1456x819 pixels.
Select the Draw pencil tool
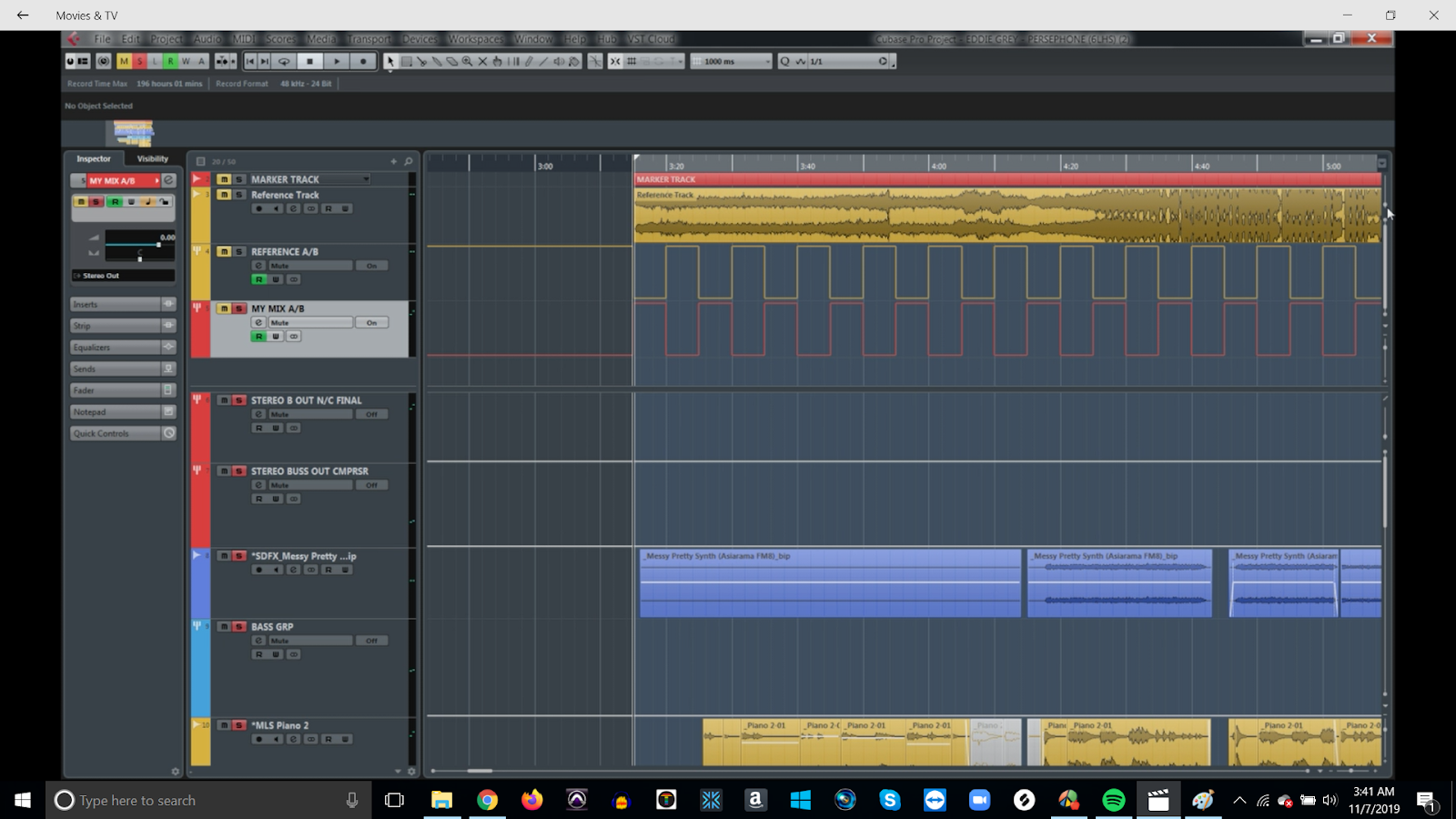[x=529, y=61]
